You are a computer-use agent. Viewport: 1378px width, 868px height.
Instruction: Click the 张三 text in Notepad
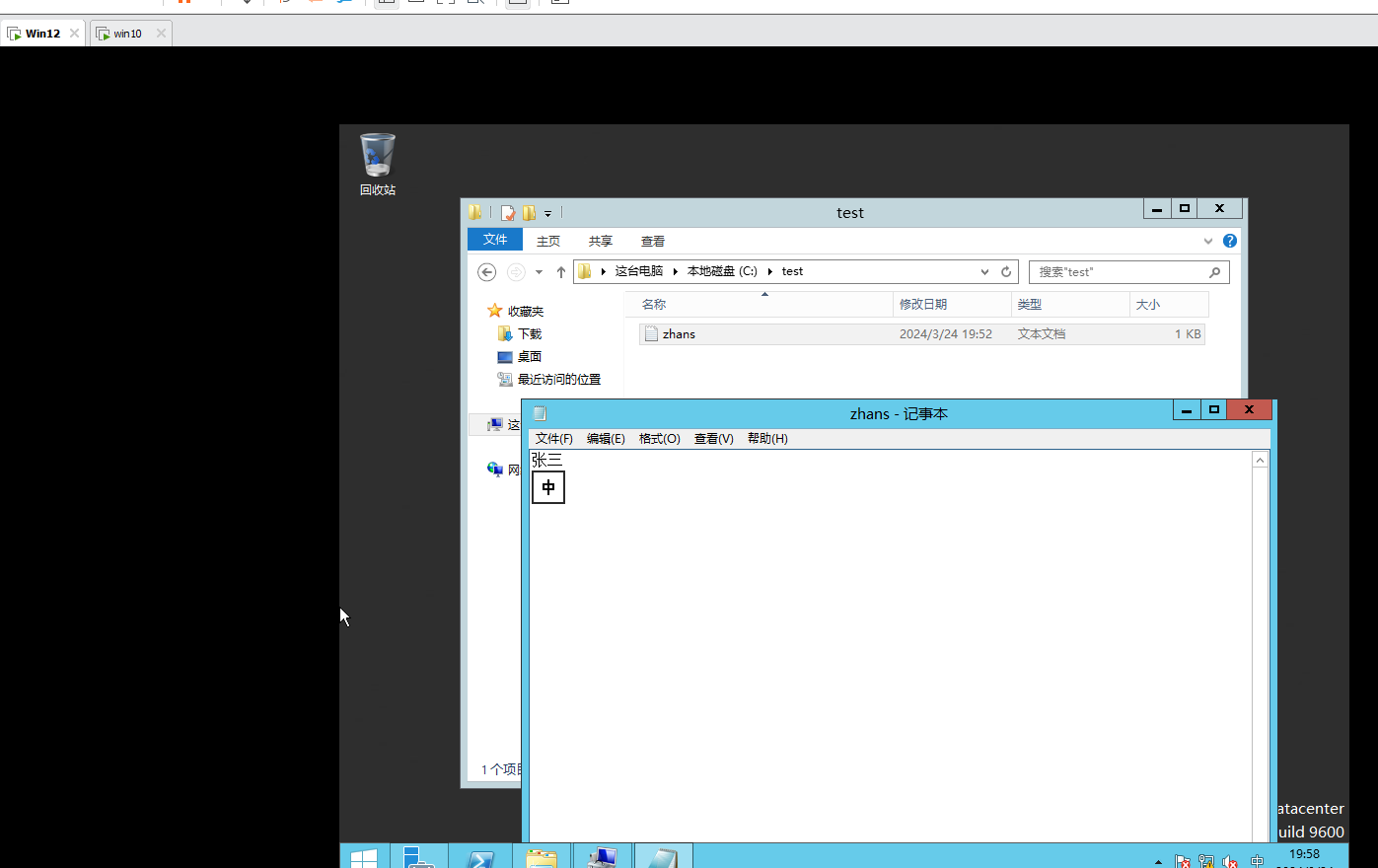546,460
